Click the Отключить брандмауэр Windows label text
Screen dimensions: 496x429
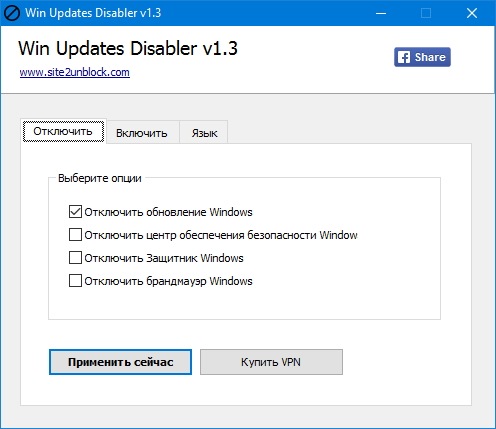click(168, 281)
